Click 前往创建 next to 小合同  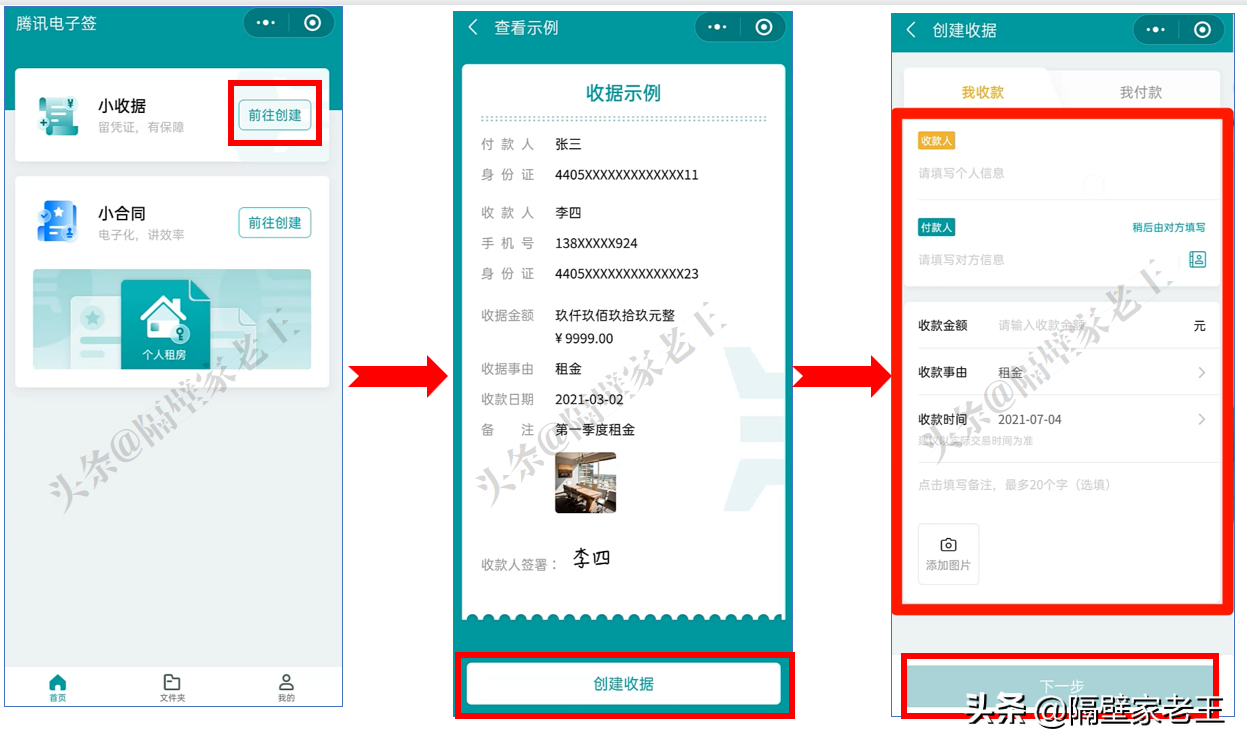[x=274, y=222]
